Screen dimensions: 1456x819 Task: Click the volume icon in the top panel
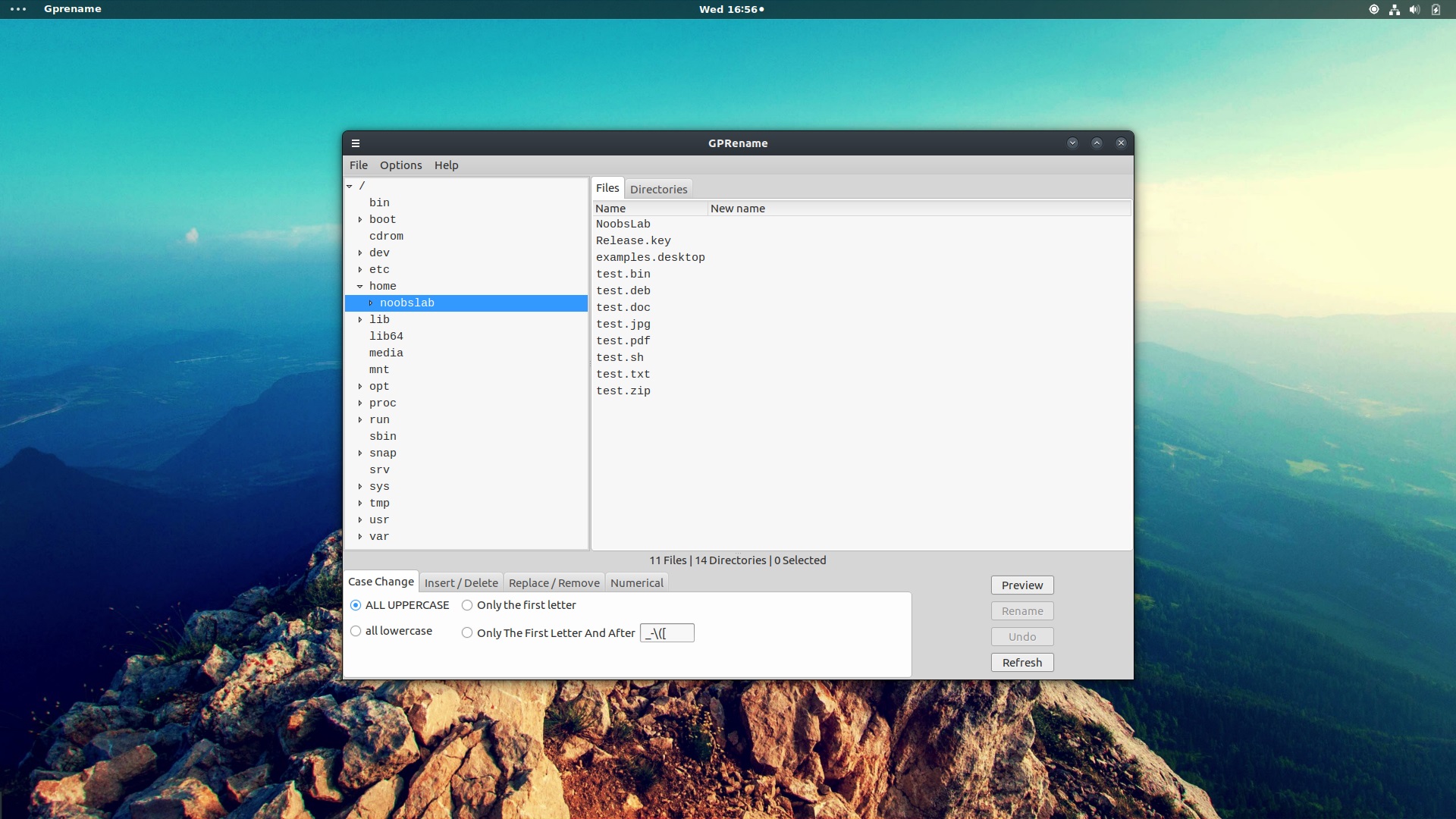click(1414, 9)
